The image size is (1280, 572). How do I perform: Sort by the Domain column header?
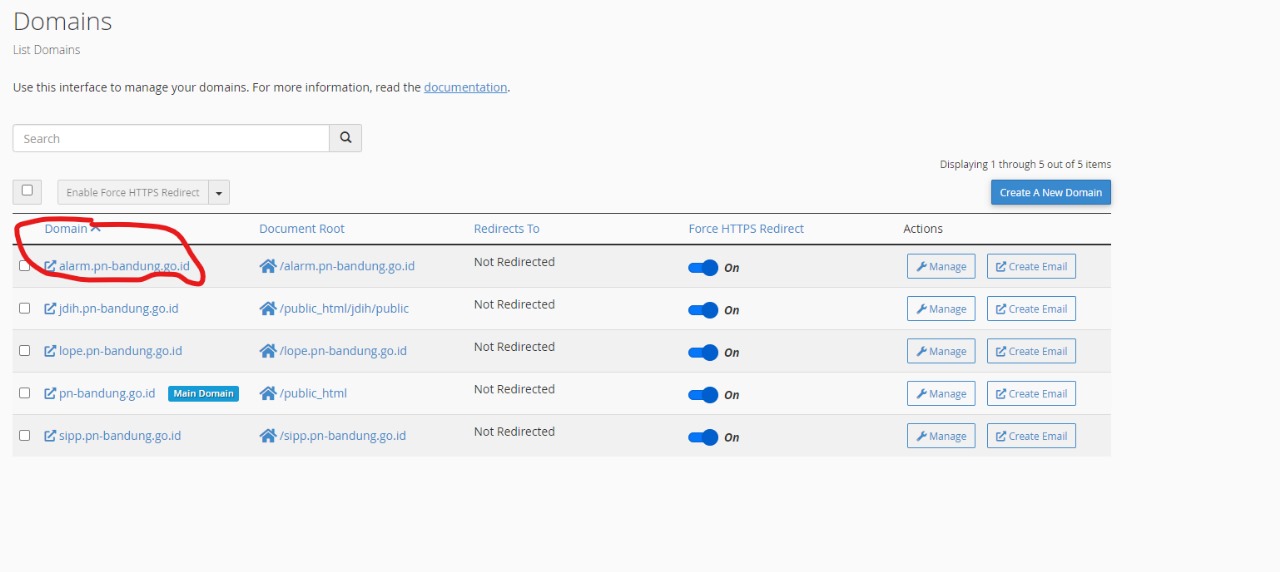pyautogui.click(x=66, y=229)
